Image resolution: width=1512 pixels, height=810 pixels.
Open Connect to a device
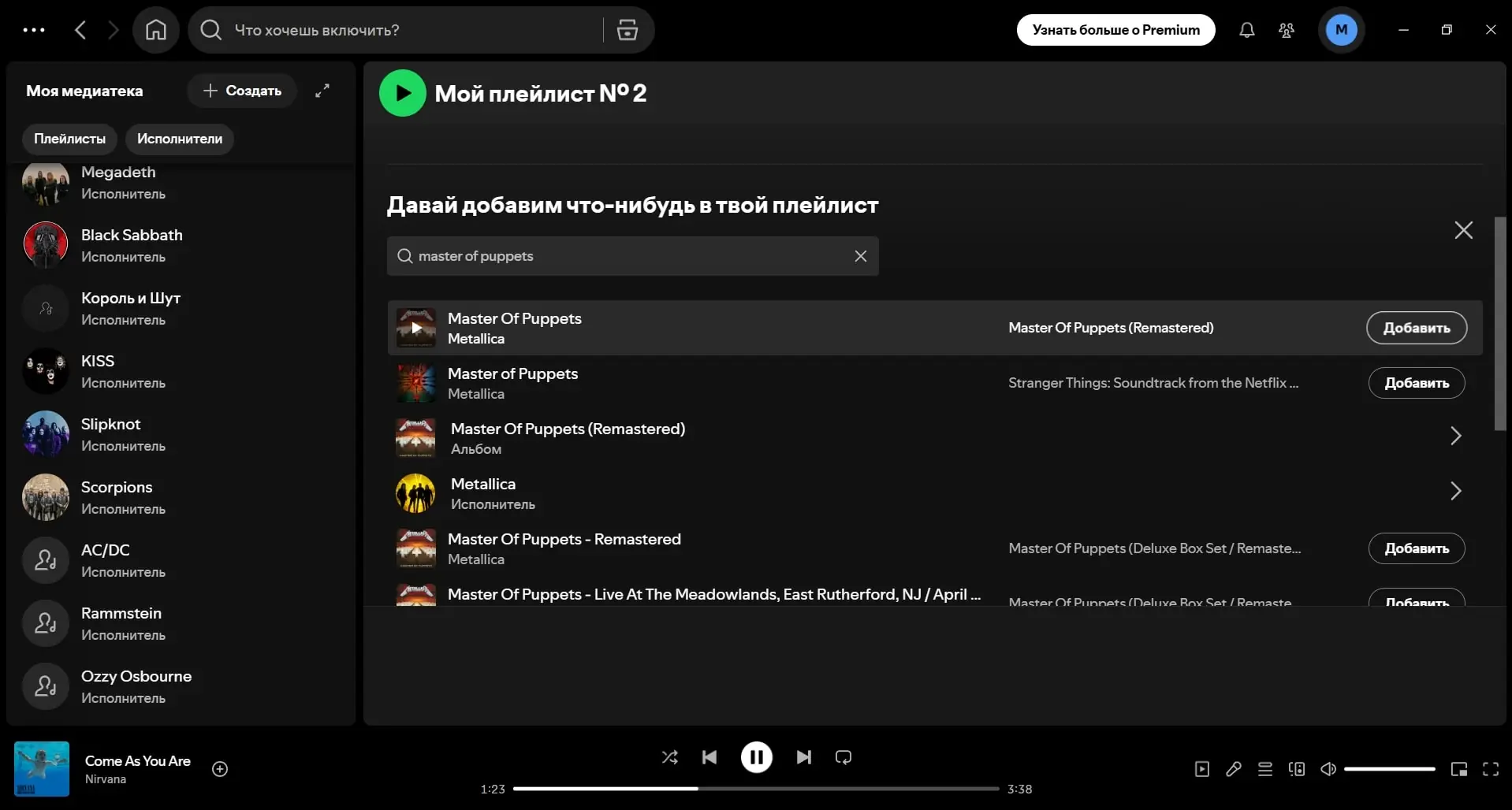(x=1297, y=769)
